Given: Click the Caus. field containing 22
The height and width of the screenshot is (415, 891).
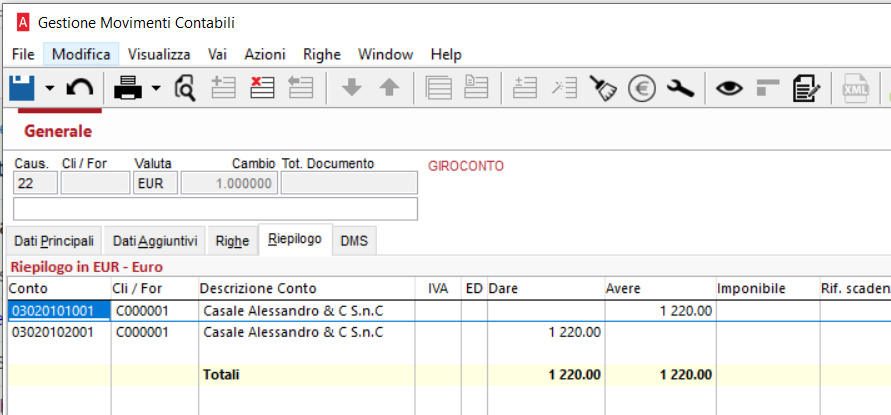Looking at the screenshot, I should tap(35, 184).
